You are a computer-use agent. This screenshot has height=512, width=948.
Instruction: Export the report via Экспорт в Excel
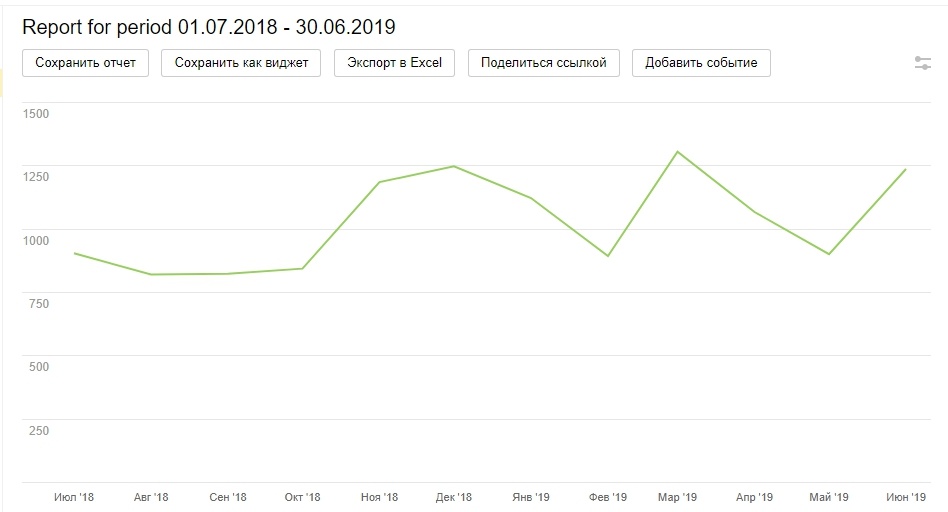[394, 62]
